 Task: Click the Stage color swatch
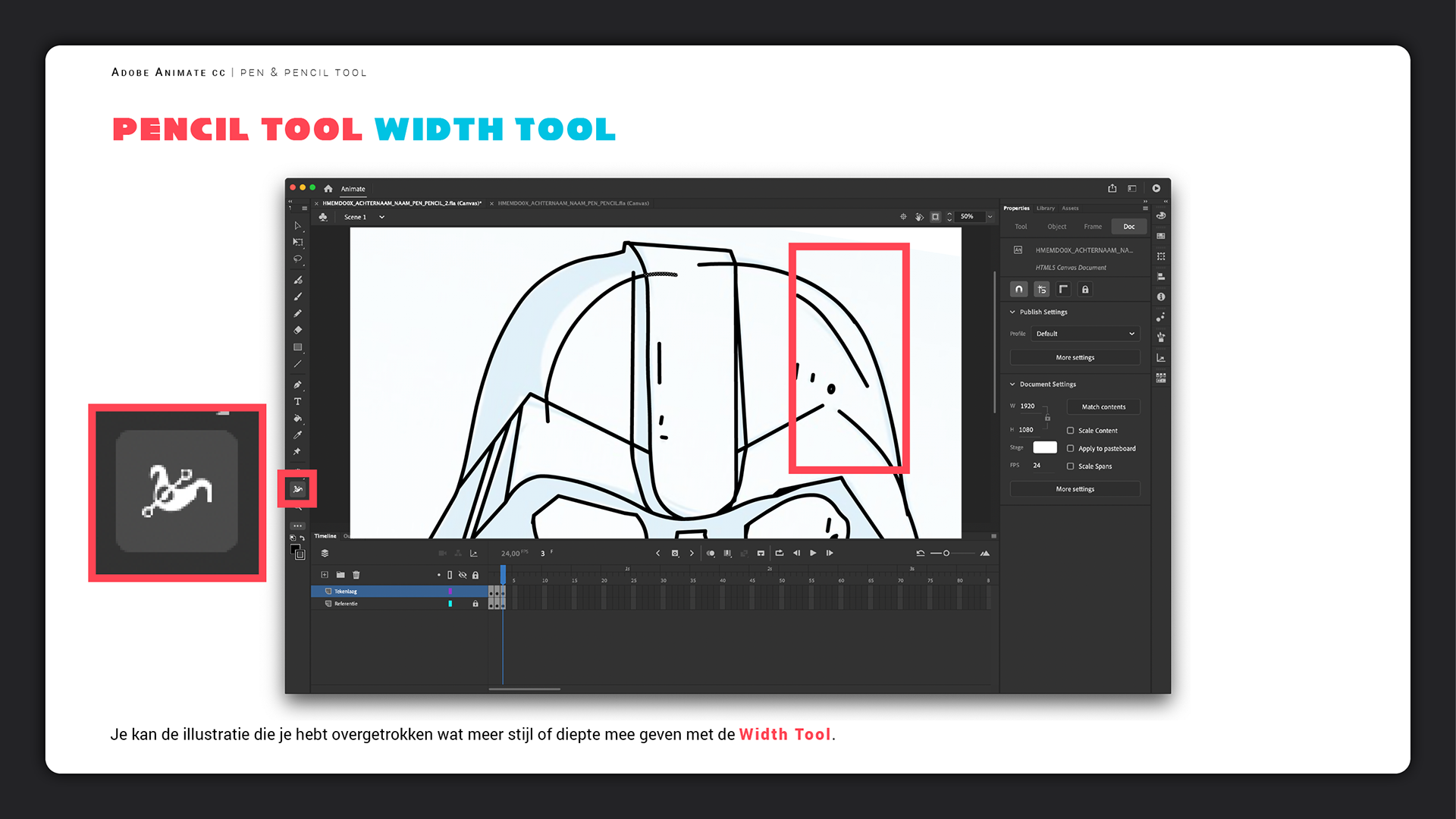click(x=1044, y=447)
